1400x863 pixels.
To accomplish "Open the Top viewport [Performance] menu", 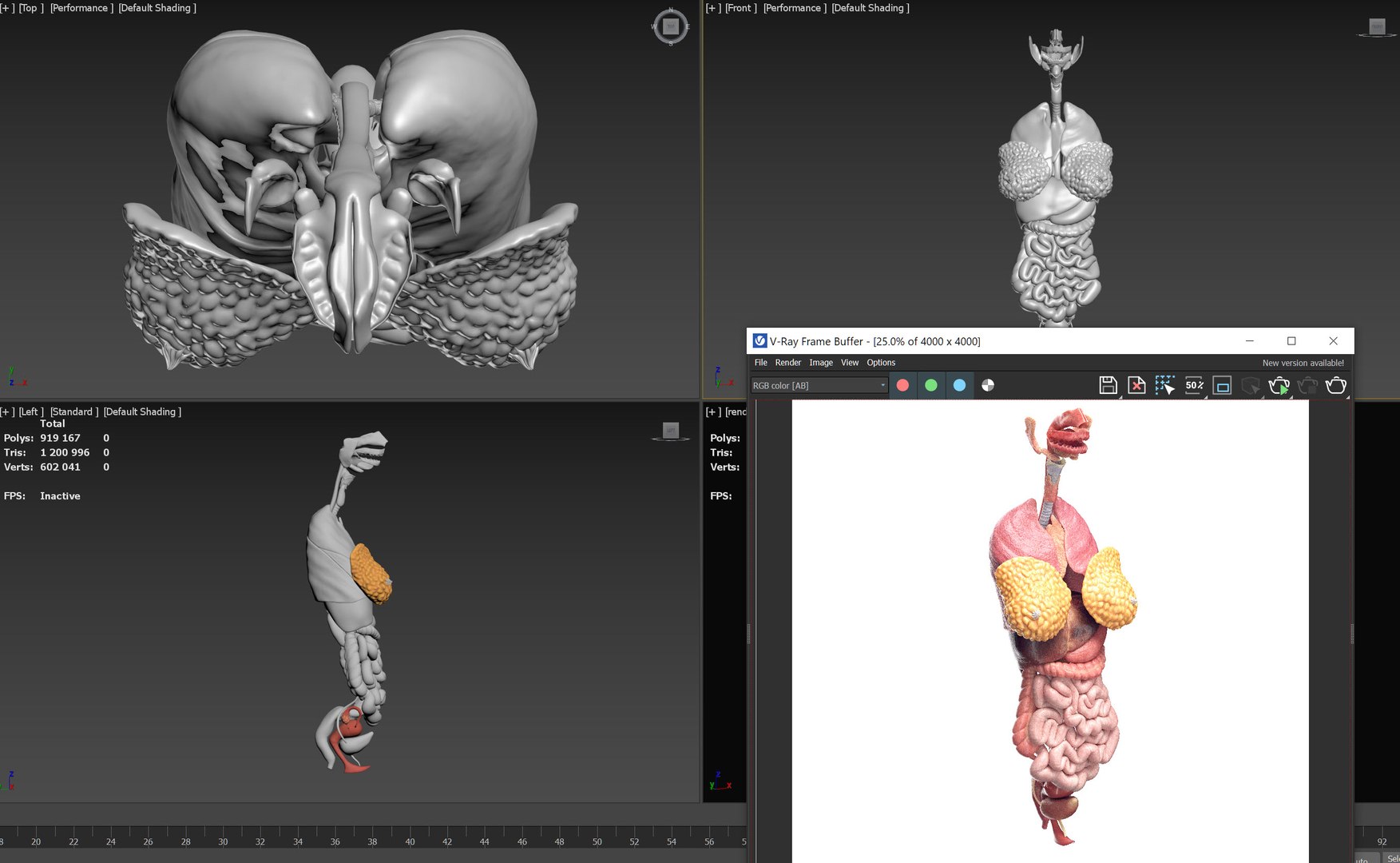I will coord(81,8).
